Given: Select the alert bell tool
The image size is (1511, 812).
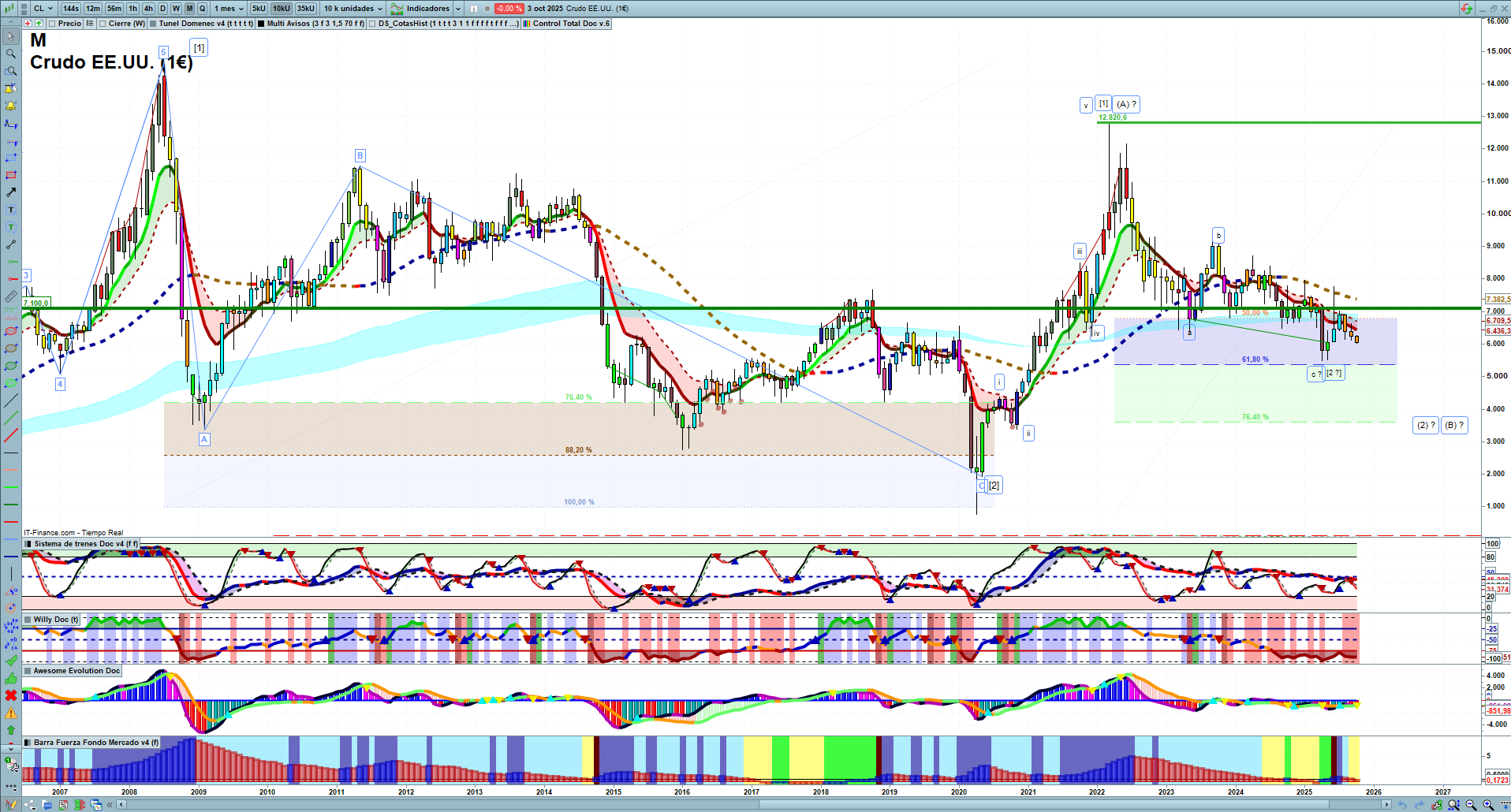Looking at the screenshot, I should pos(11,106).
